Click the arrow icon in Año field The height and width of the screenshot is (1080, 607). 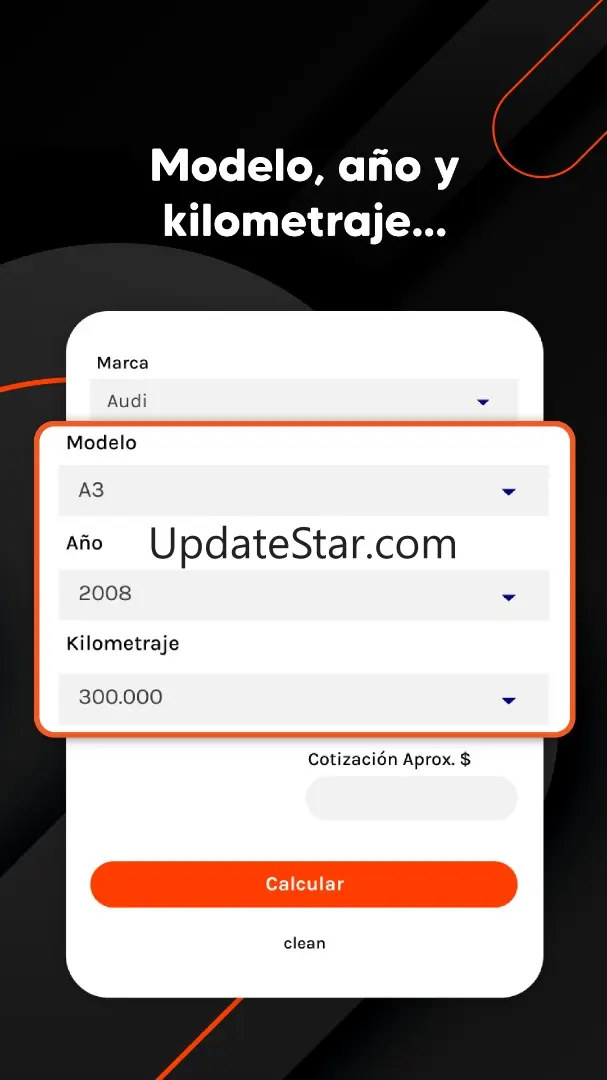click(508, 597)
